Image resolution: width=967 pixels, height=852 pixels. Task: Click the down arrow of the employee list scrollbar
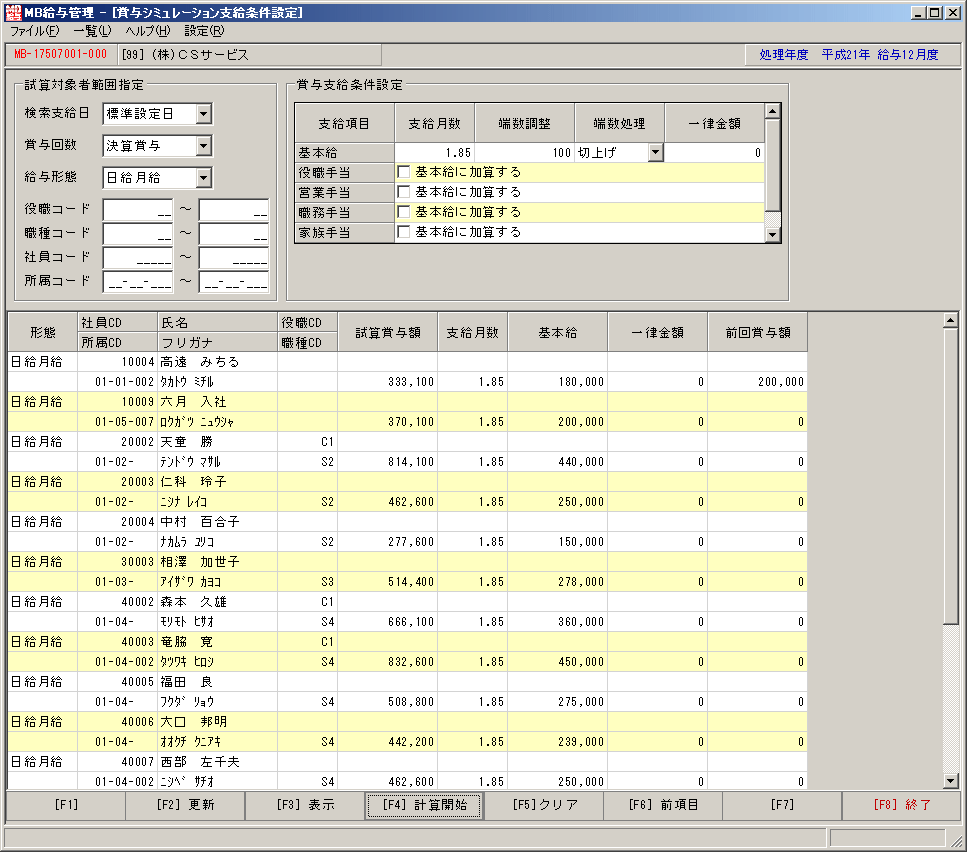pyautogui.click(x=950, y=780)
